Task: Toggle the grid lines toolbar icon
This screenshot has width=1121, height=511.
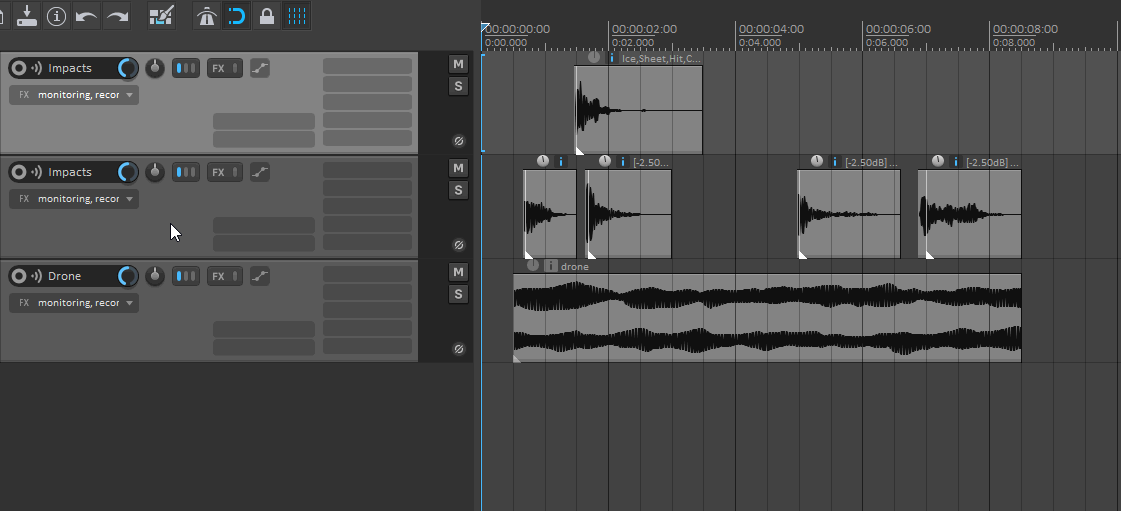Action: [296, 16]
